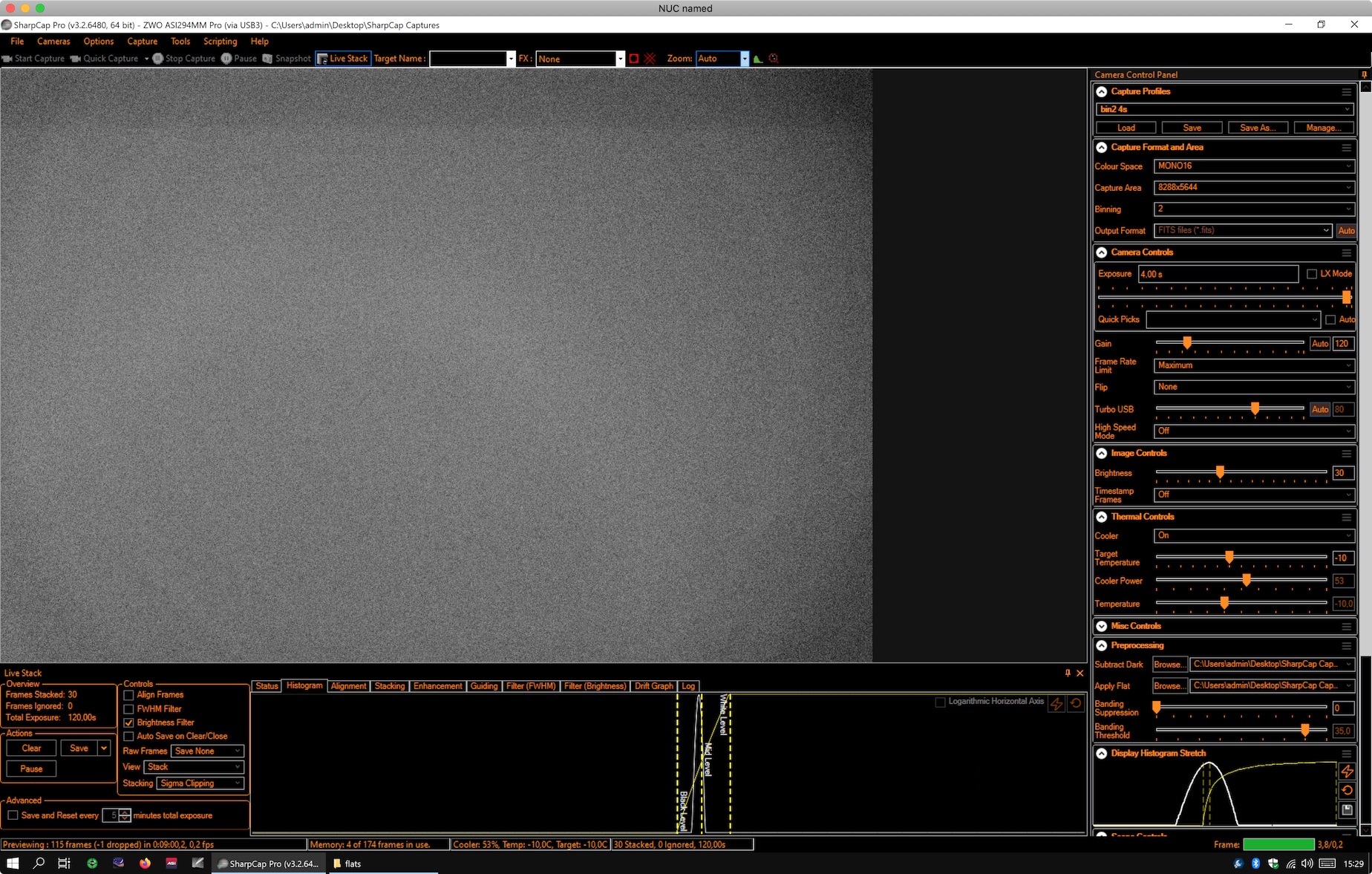Image resolution: width=1372 pixels, height=874 pixels.
Task: Enable the Align Frames checkbox
Action: (128, 695)
